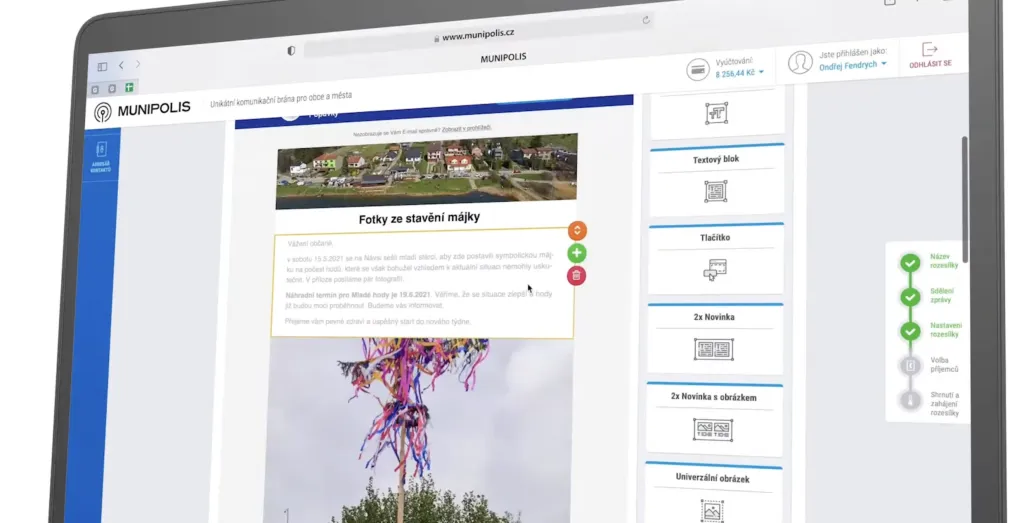This screenshot has height=523, width=1024.
Task: Reload page with browser refresh icon
Action: click(x=646, y=20)
